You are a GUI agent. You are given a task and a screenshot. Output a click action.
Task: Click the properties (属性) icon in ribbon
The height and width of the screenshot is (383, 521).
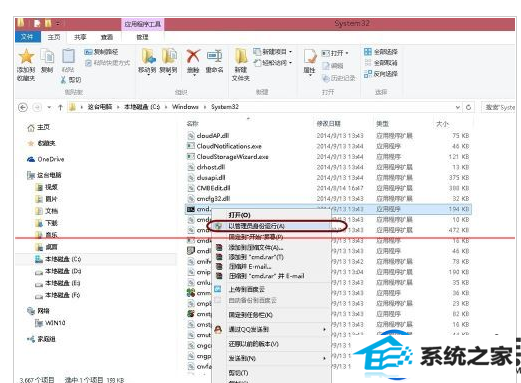click(x=310, y=57)
